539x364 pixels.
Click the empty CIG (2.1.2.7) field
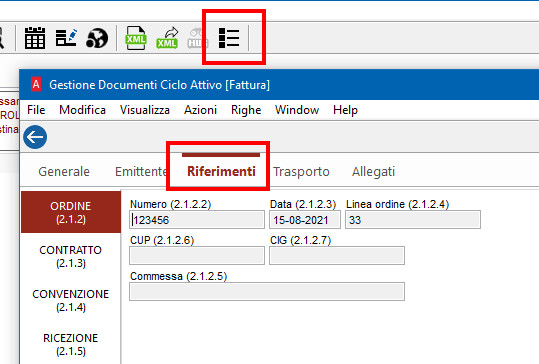[337, 256]
